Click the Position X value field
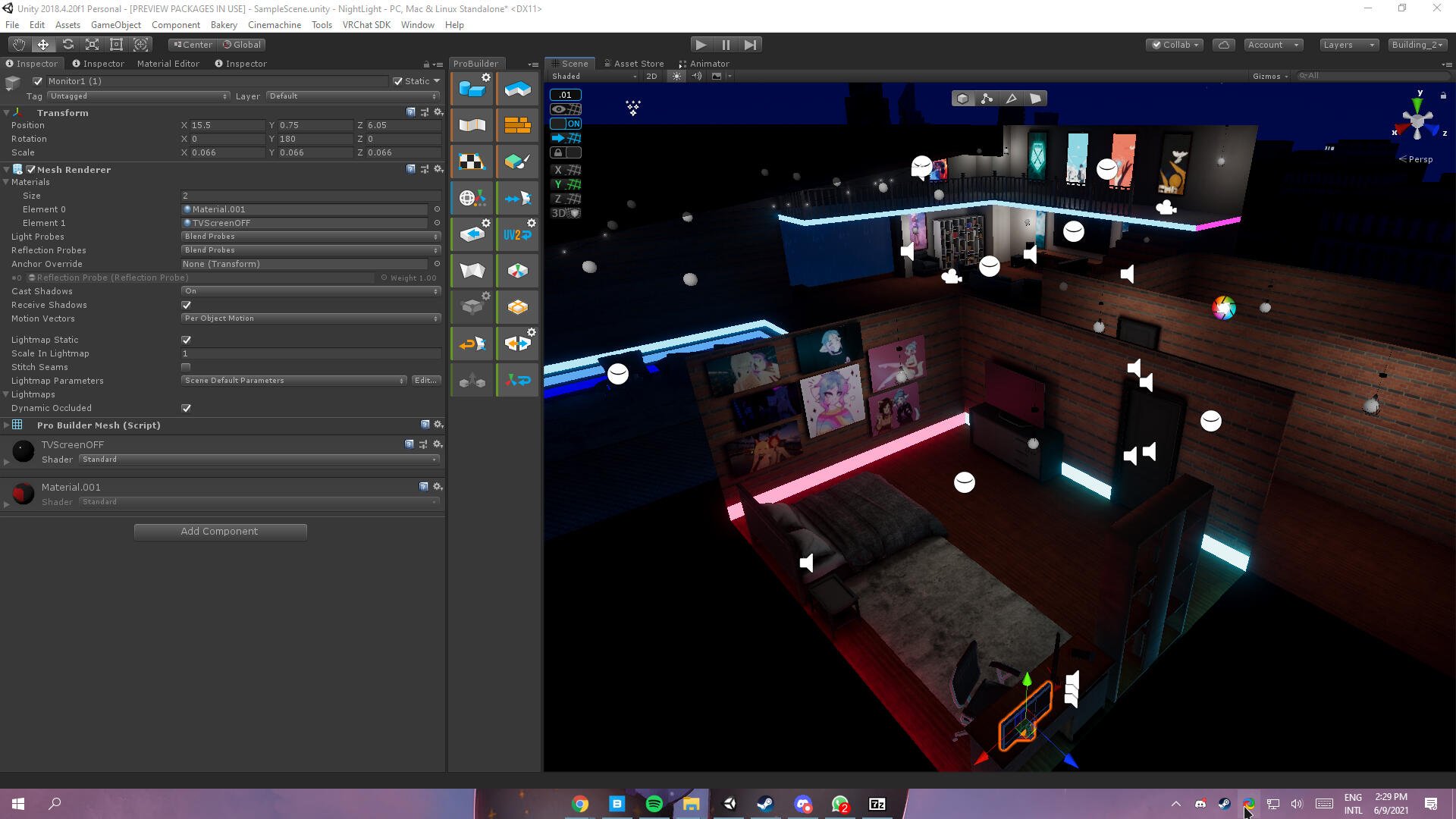This screenshot has width=1456, height=819. click(224, 125)
